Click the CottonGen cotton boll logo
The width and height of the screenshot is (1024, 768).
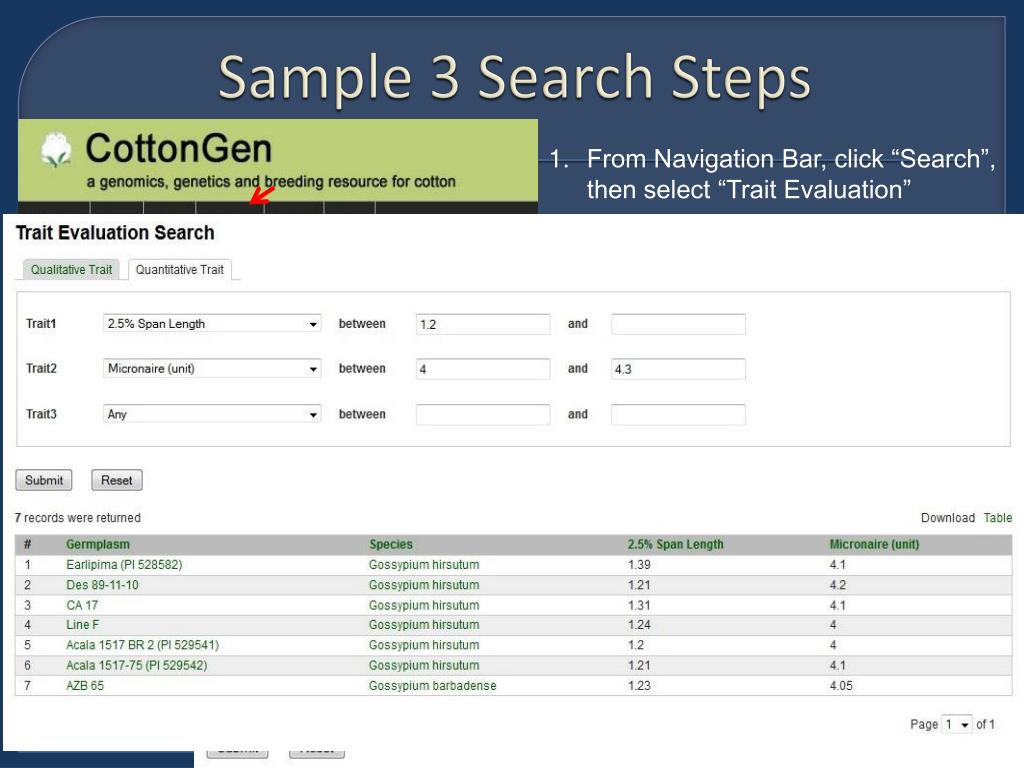tap(55, 150)
